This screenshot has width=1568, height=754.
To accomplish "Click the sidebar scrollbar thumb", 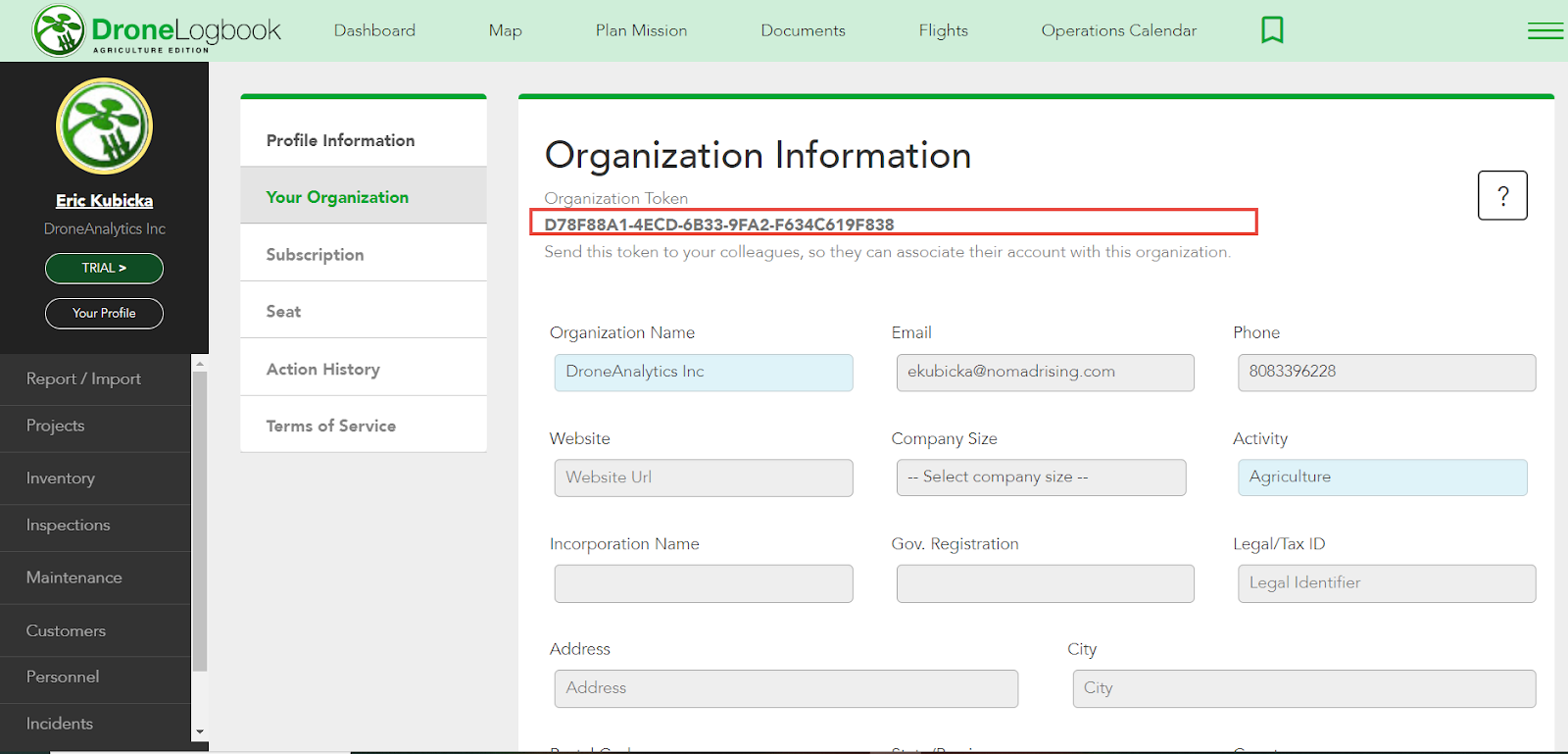I will pyautogui.click(x=200, y=522).
